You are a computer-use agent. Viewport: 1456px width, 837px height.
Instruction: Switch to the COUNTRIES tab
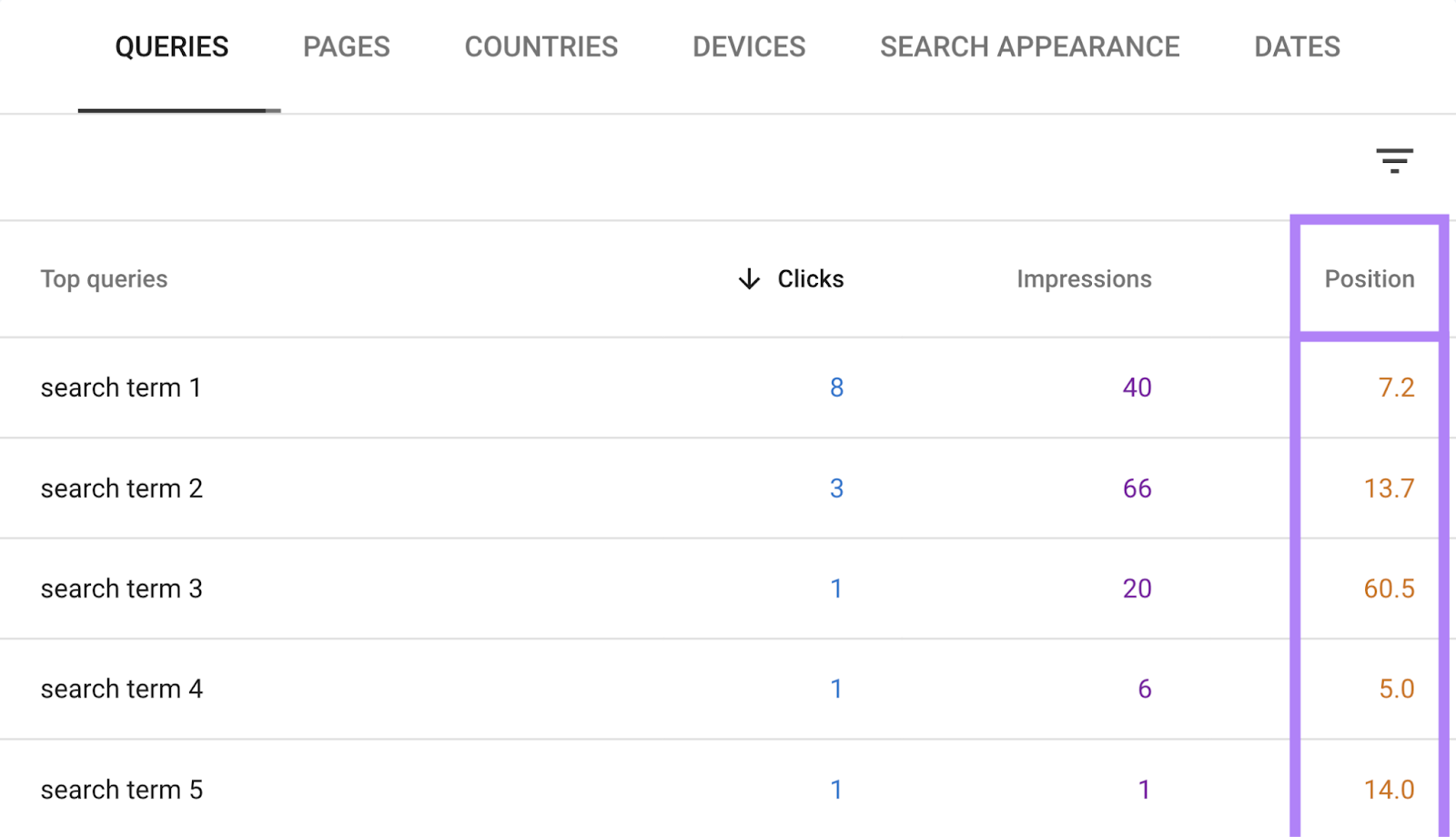click(541, 46)
